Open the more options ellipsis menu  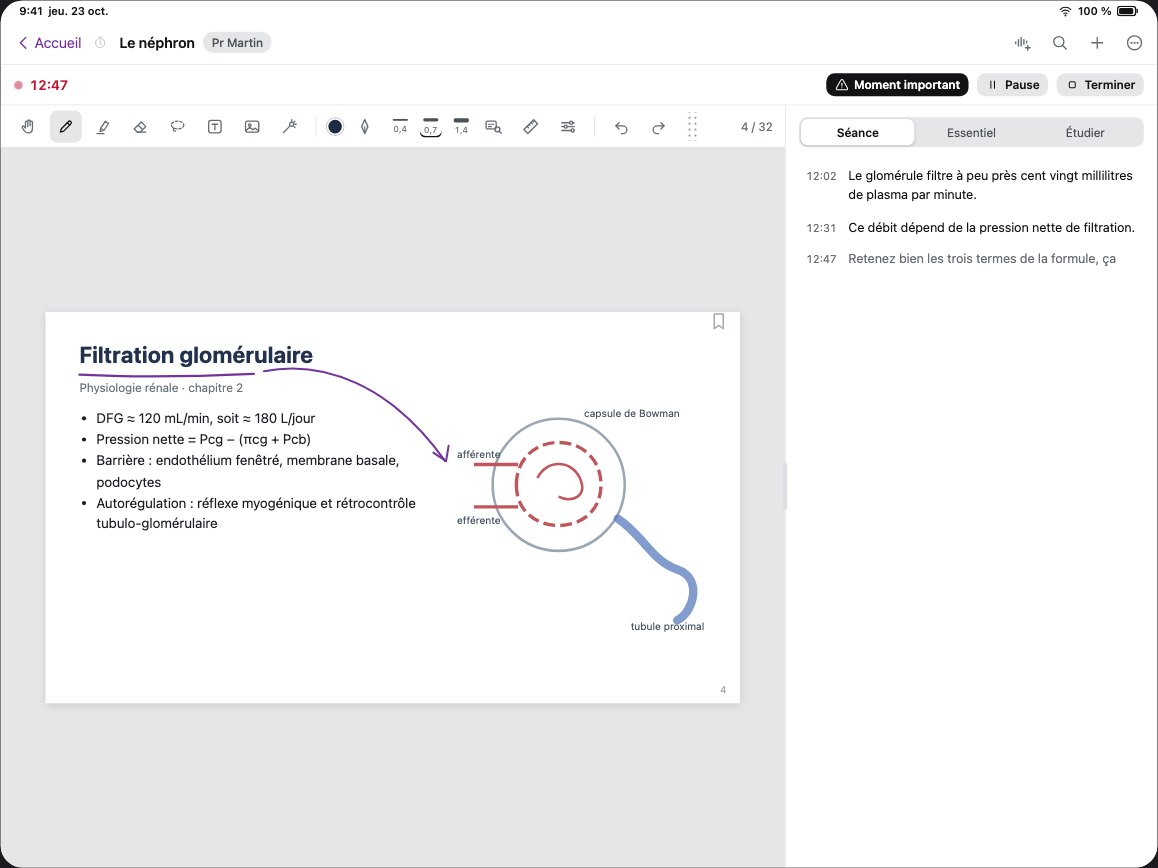[1135, 43]
